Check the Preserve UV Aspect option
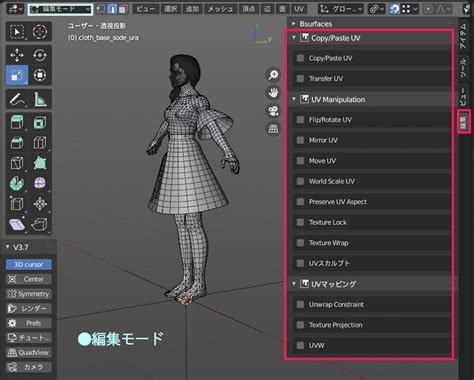This screenshot has width=474, height=380. tap(300, 202)
